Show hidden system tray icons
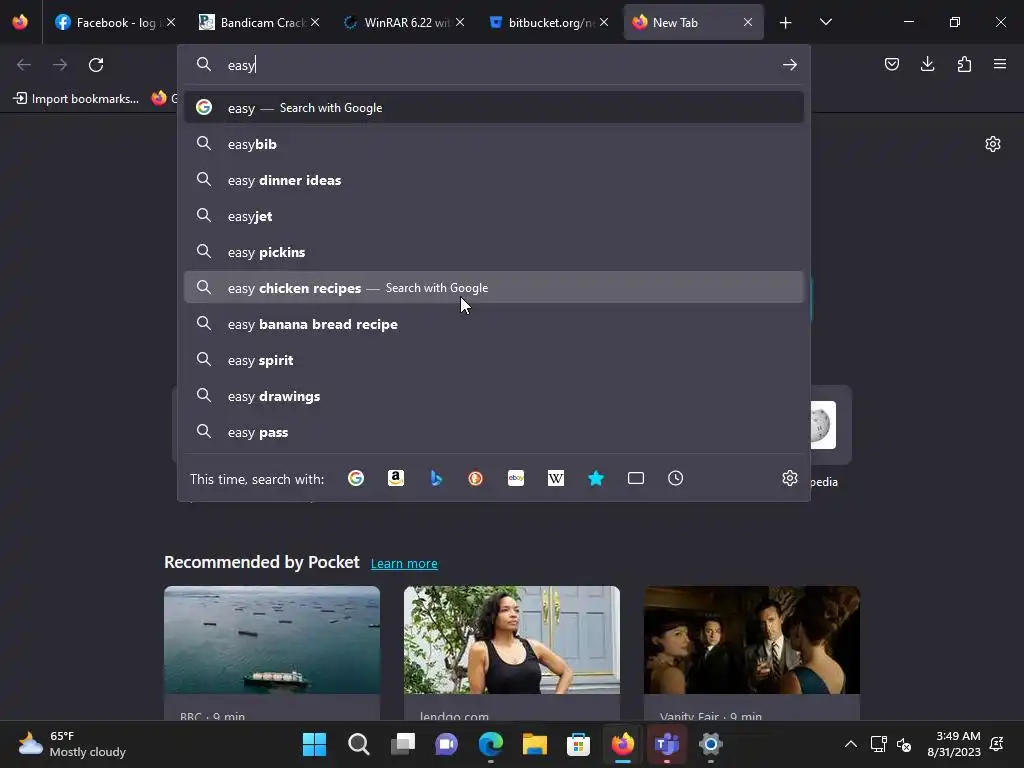1024x768 pixels. [850, 744]
